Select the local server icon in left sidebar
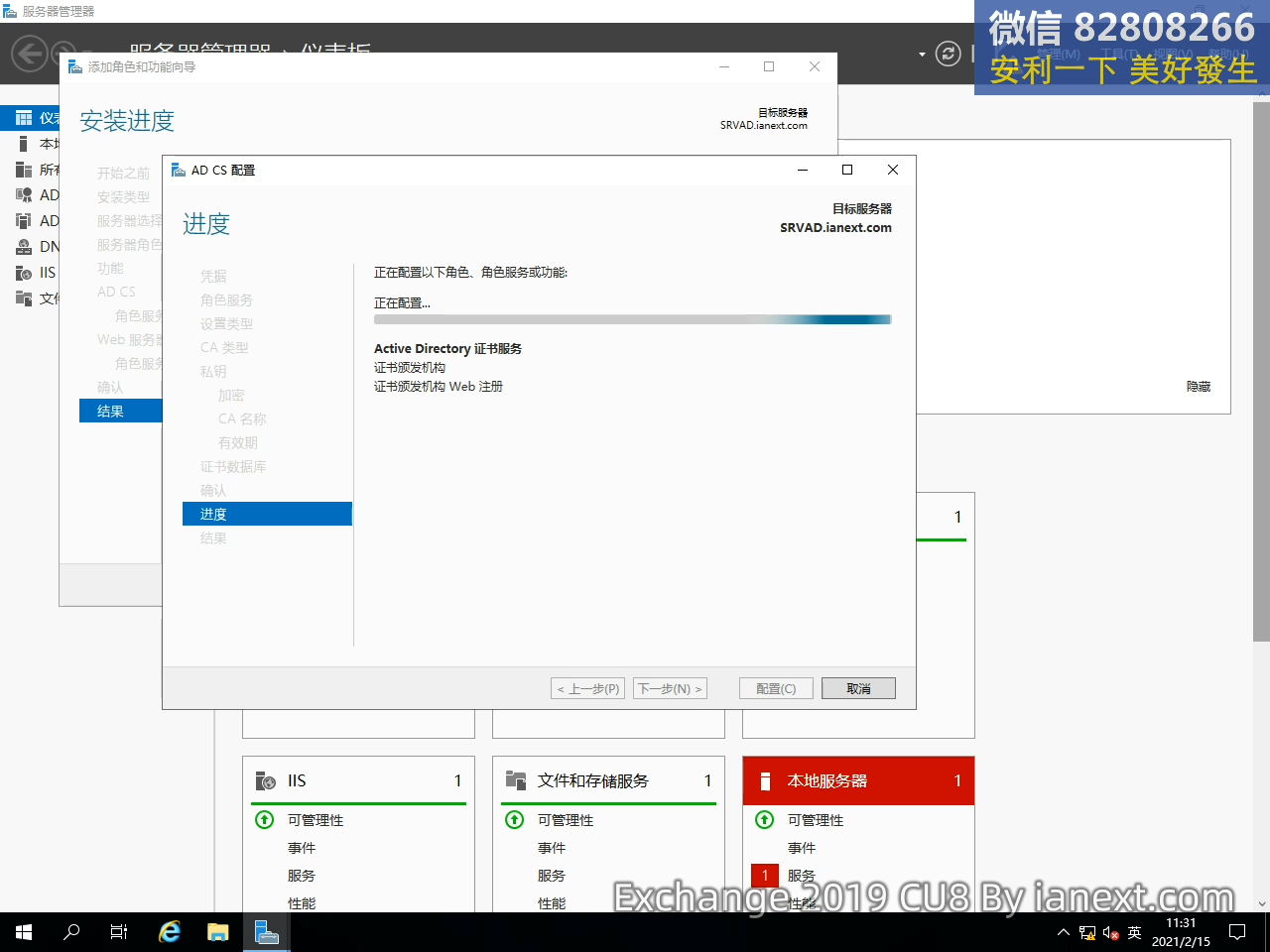Viewport: 1270px width, 952px height. click(x=24, y=144)
